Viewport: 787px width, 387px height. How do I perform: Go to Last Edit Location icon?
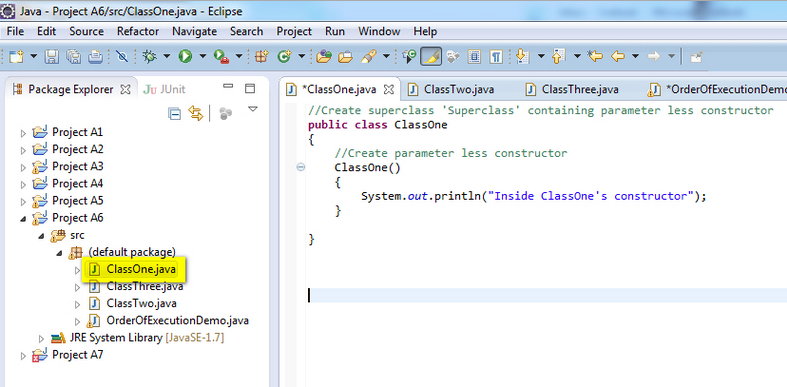[x=595, y=57]
